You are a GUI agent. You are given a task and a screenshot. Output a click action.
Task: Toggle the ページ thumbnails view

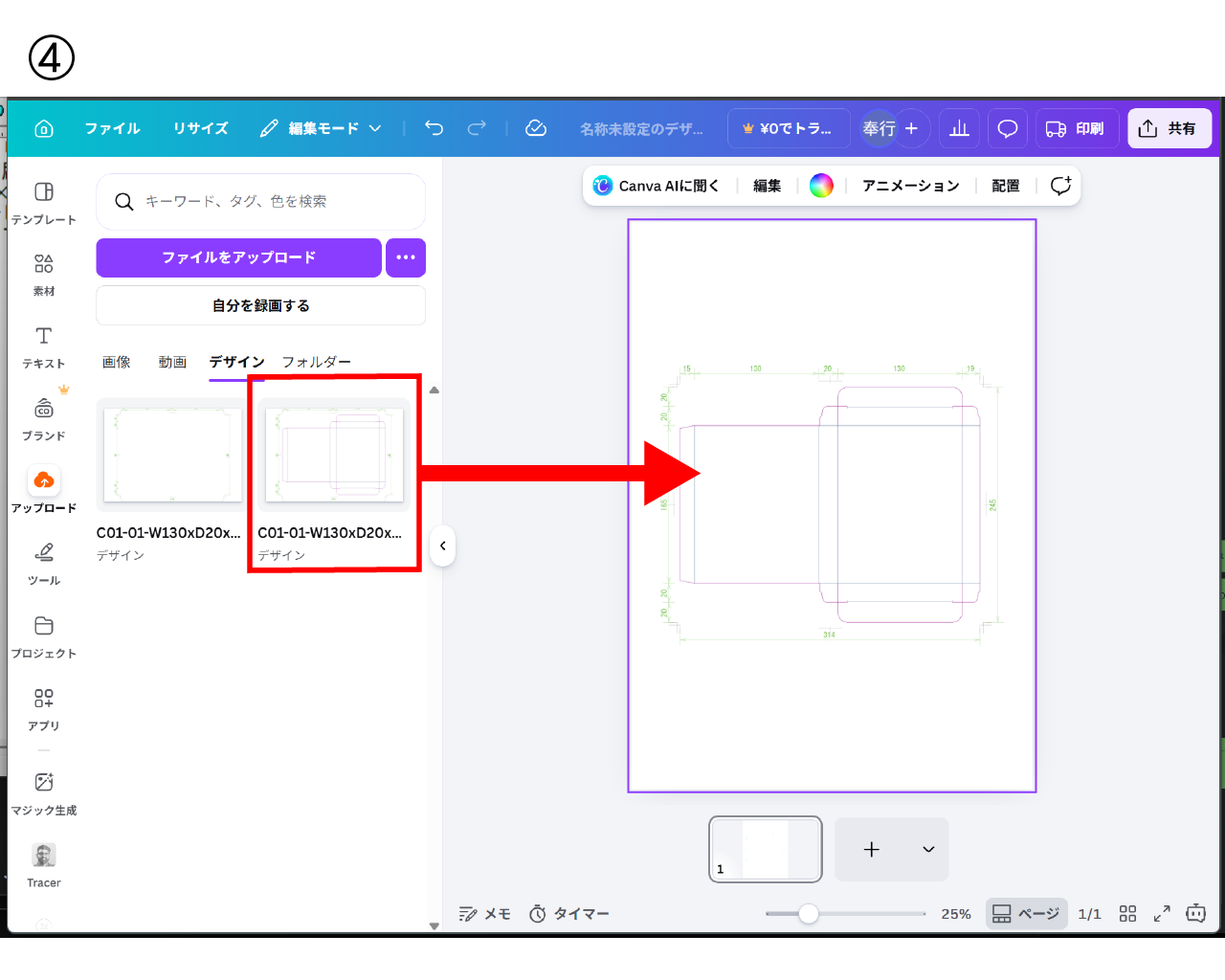click(1026, 914)
